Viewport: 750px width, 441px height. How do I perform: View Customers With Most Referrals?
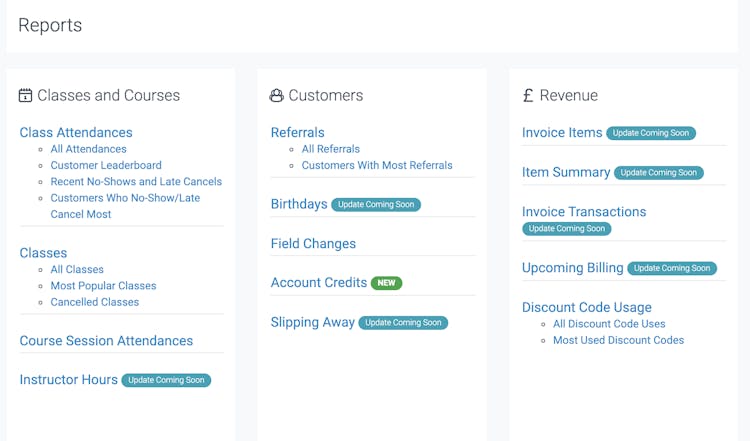[x=377, y=165]
